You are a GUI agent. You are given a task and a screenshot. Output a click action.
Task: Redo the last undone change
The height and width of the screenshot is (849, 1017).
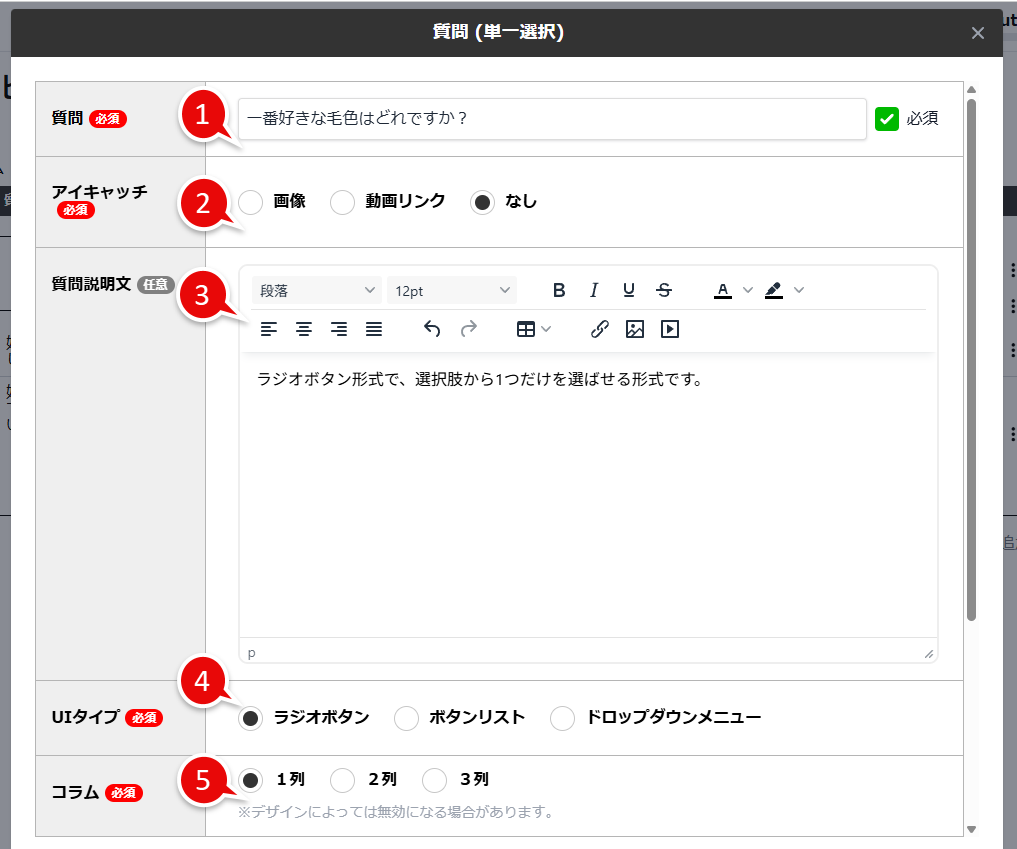[468, 328]
